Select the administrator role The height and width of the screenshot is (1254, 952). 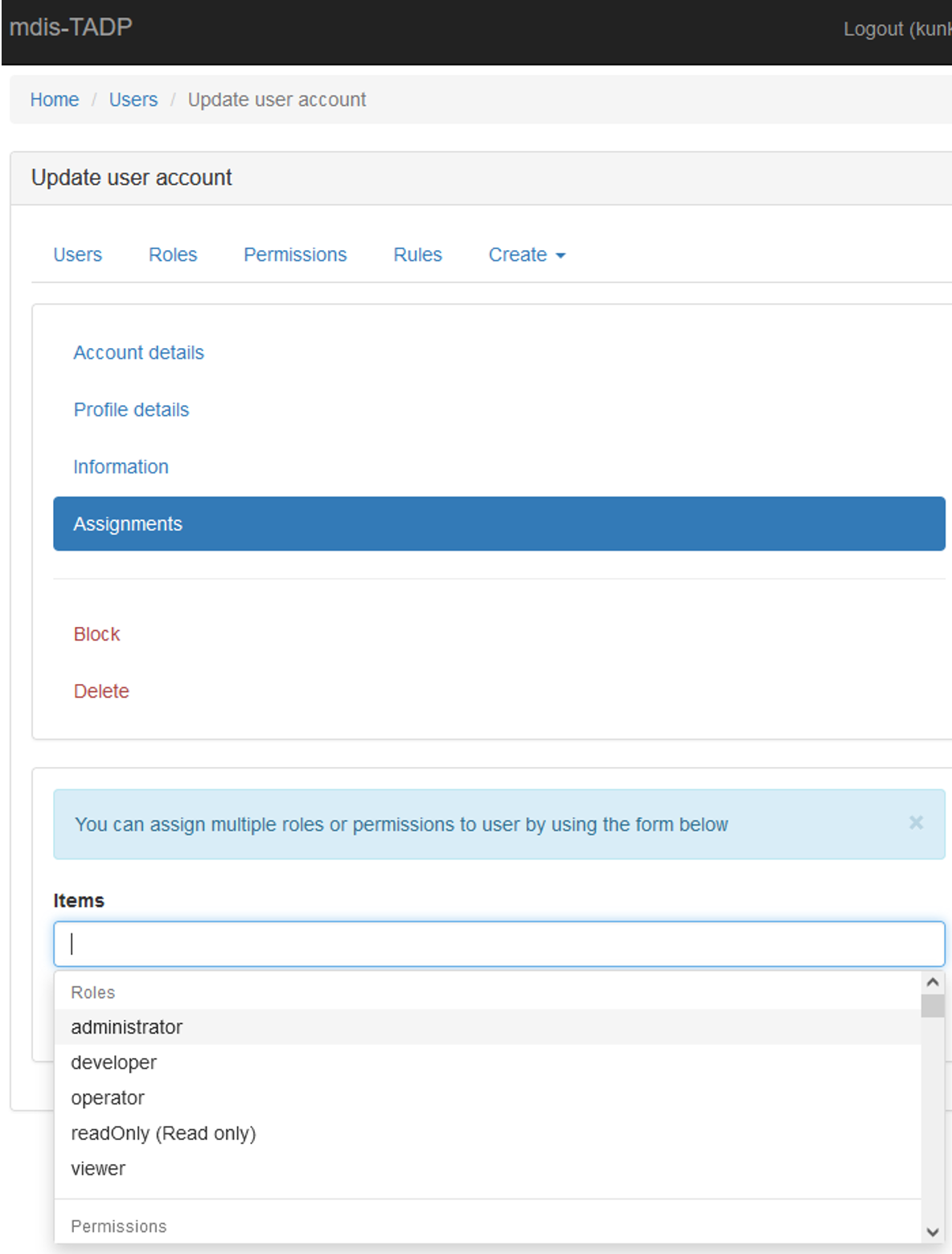126,1027
